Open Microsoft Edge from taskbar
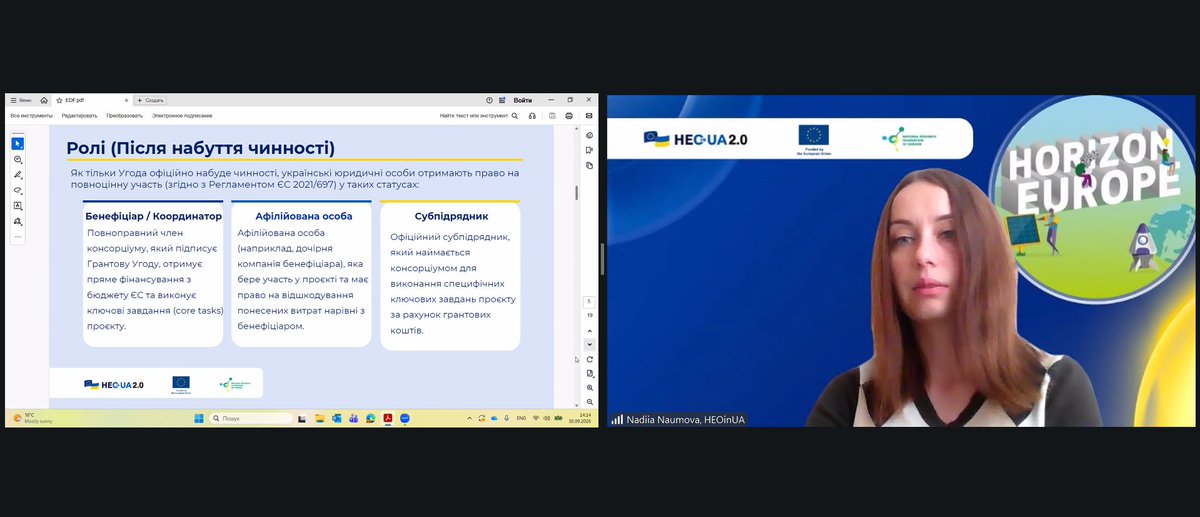This screenshot has width=1200, height=517. click(371, 418)
